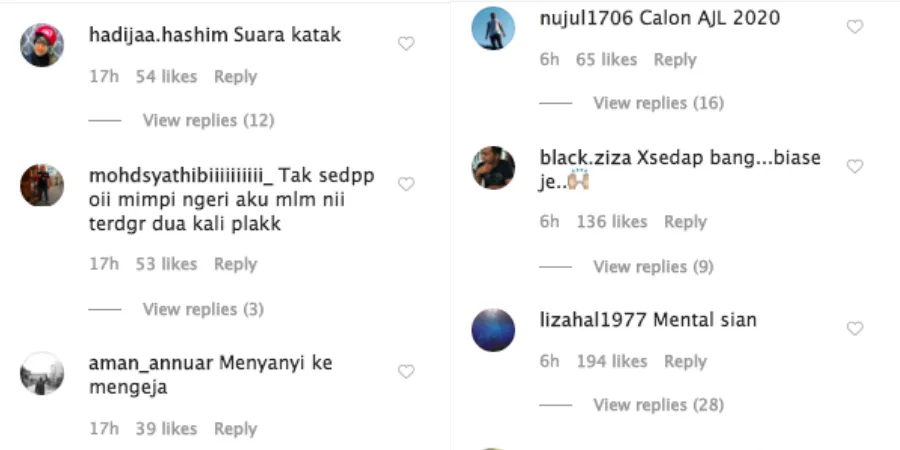Tap heart on aman_annuar's comment
The image size is (900, 450).
point(406,372)
